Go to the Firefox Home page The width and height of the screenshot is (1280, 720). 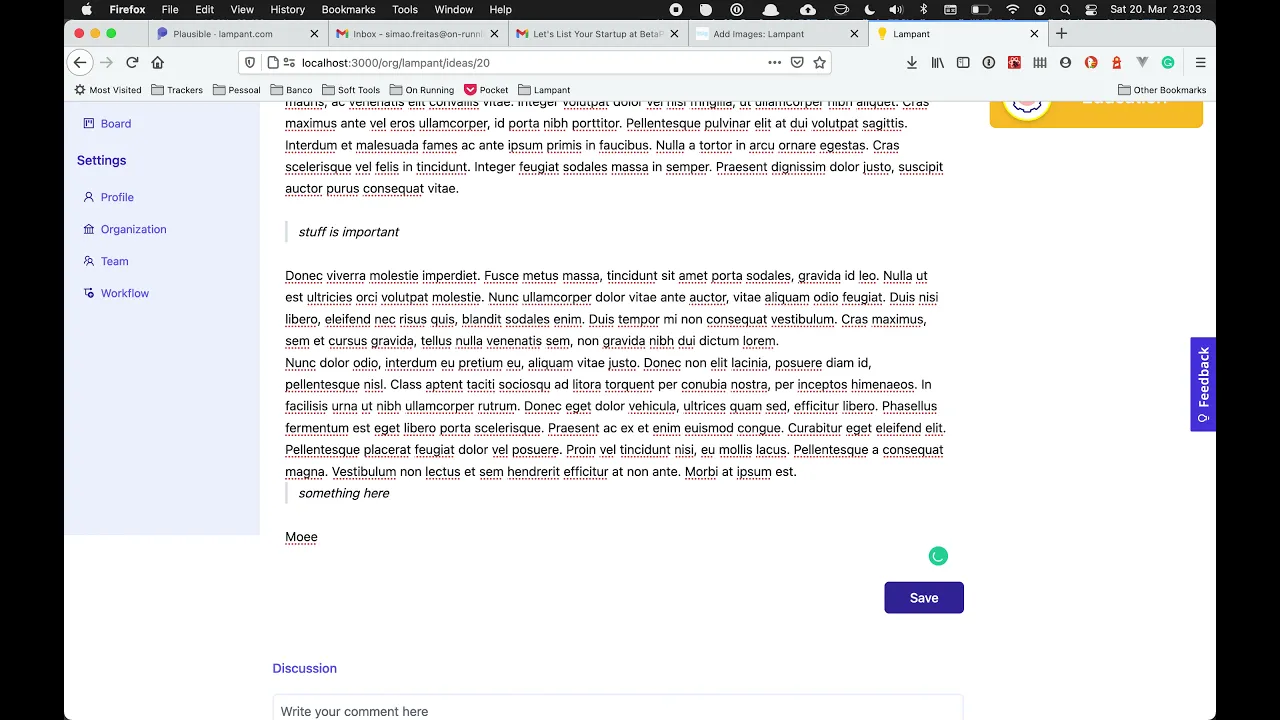[x=157, y=62]
